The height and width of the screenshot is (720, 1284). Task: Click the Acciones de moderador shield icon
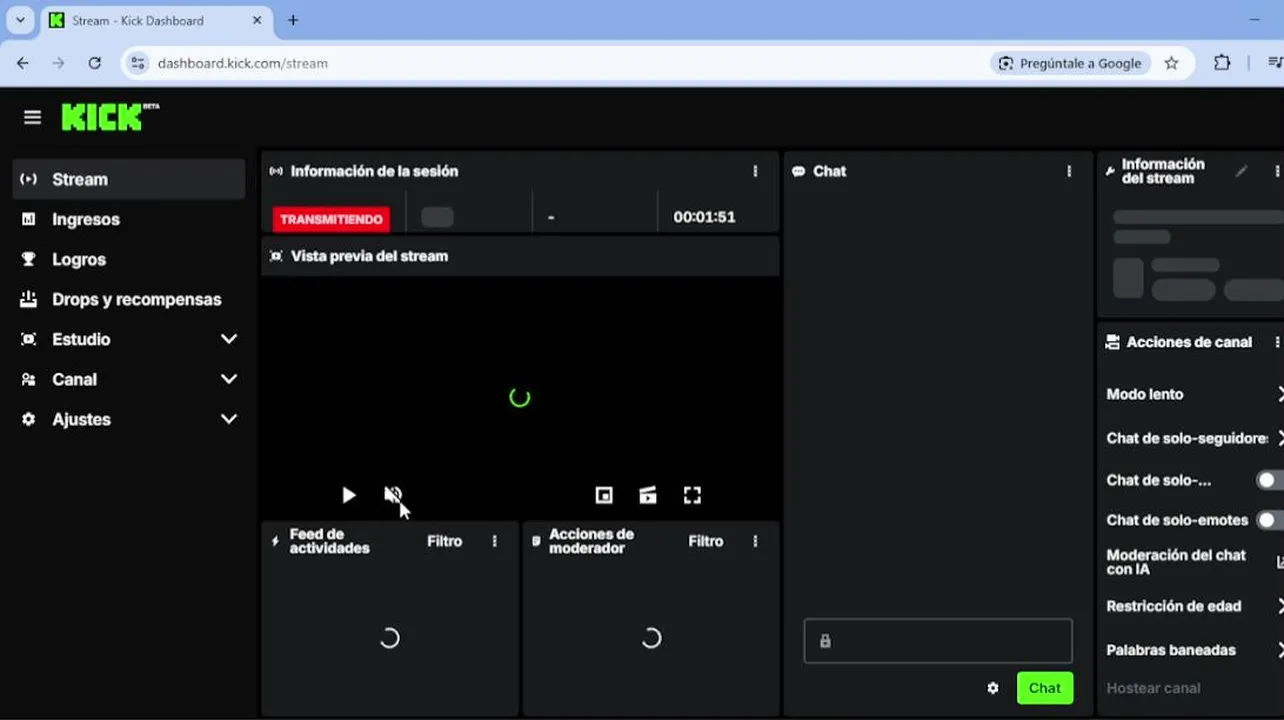click(x=537, y=541)
